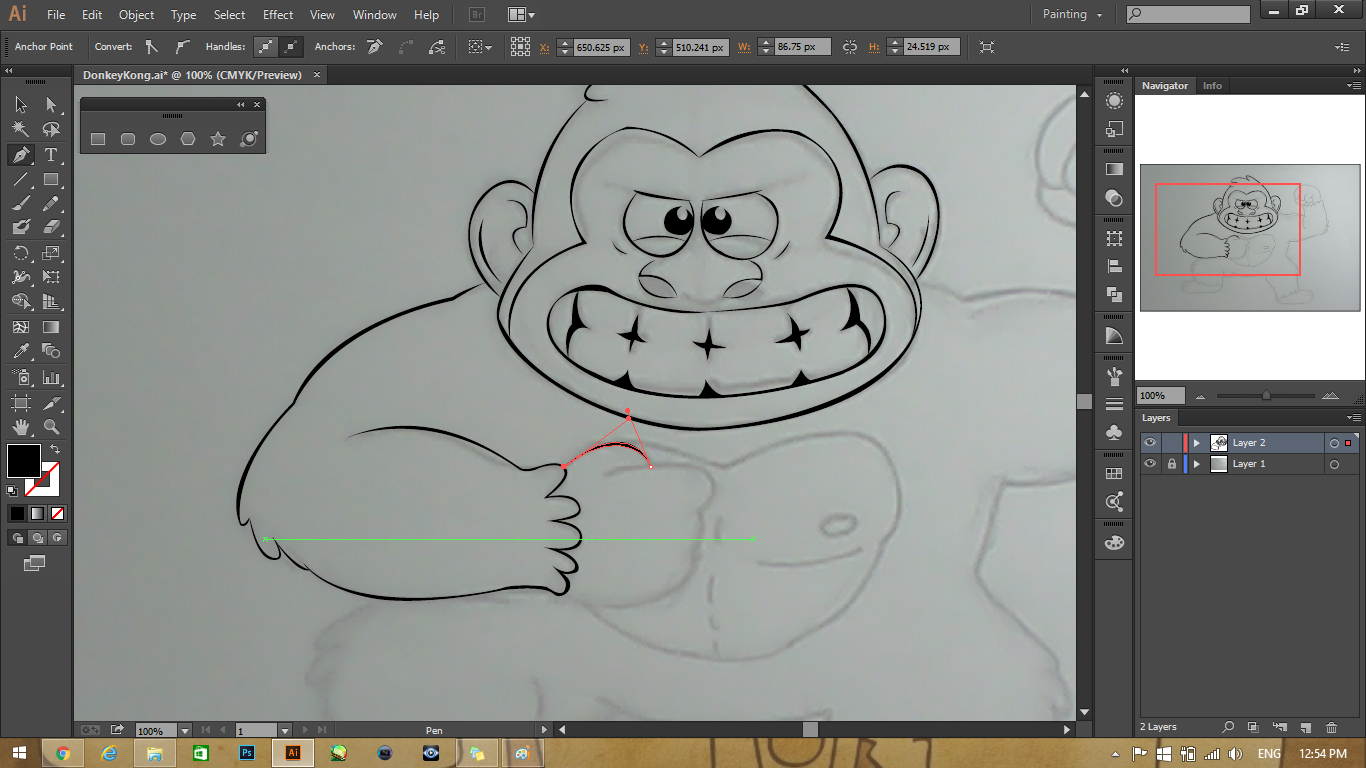Image resolution: width=1366 pixels, height=768 pixels.
Task: Pick the Hand tool
Action: (x=21, y=427)
